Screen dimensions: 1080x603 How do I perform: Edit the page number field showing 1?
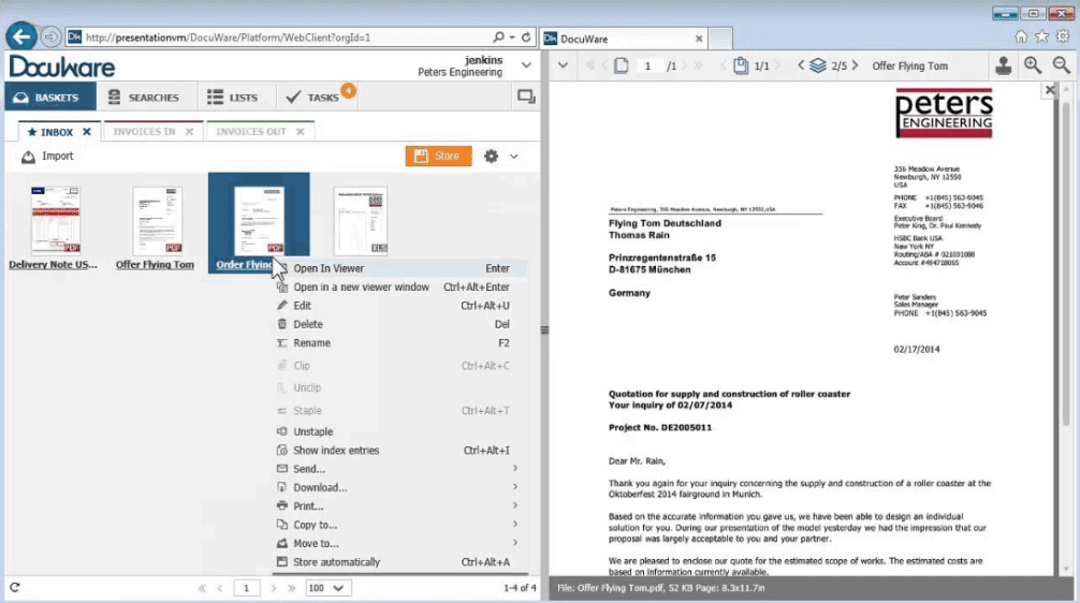(x=648, y=65)
